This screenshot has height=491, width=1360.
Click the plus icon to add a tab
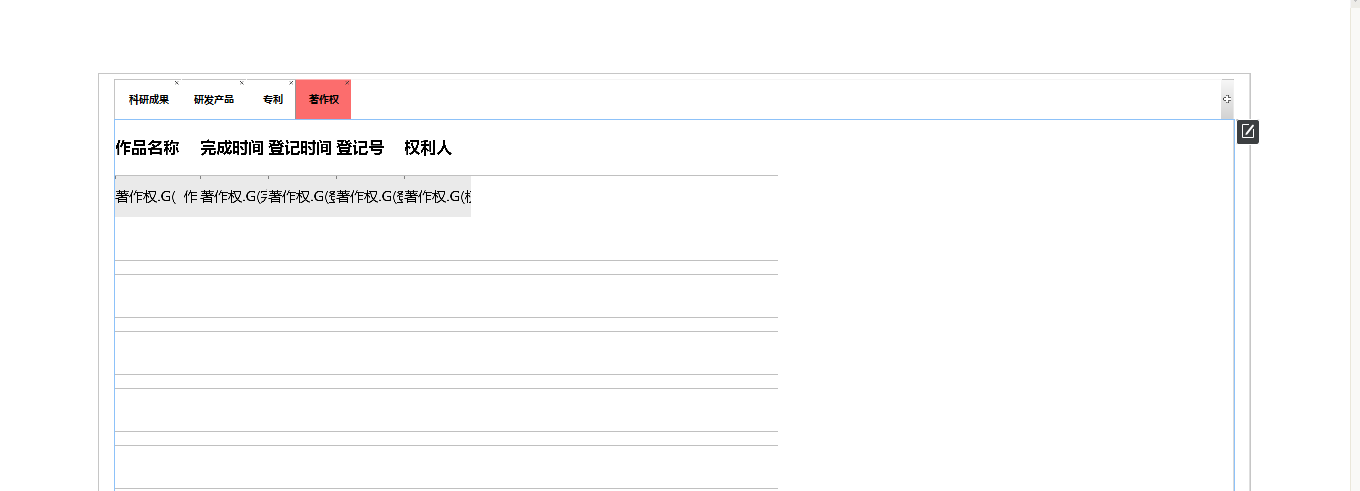pos(1227,100)
